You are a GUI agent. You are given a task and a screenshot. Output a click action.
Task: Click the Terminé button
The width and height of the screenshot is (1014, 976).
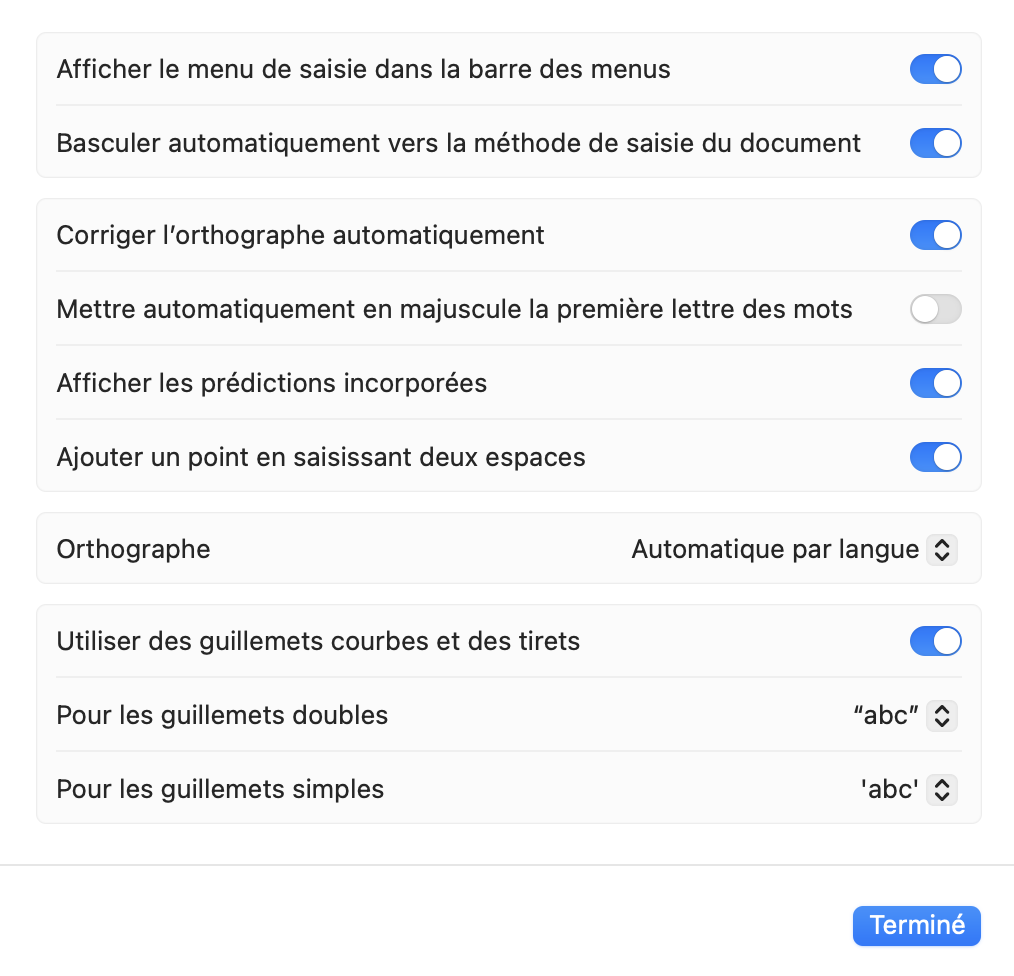point(916,925)
